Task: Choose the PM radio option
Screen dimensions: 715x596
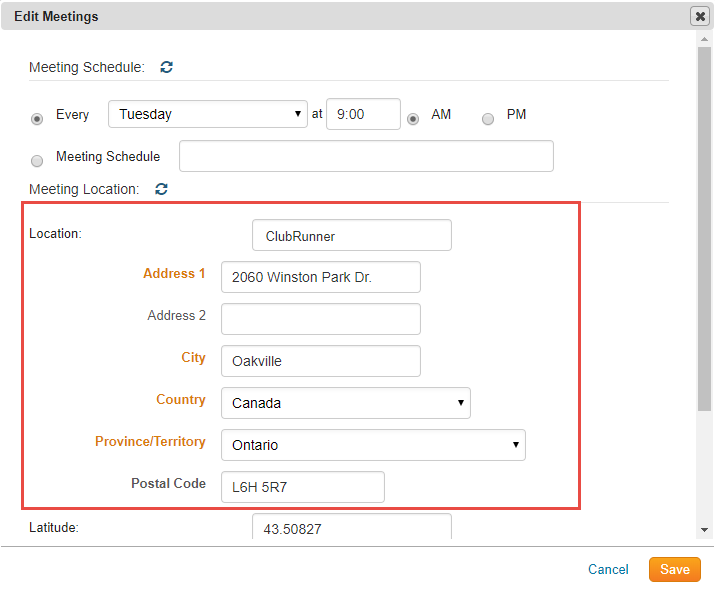Action: pos(488,118)
